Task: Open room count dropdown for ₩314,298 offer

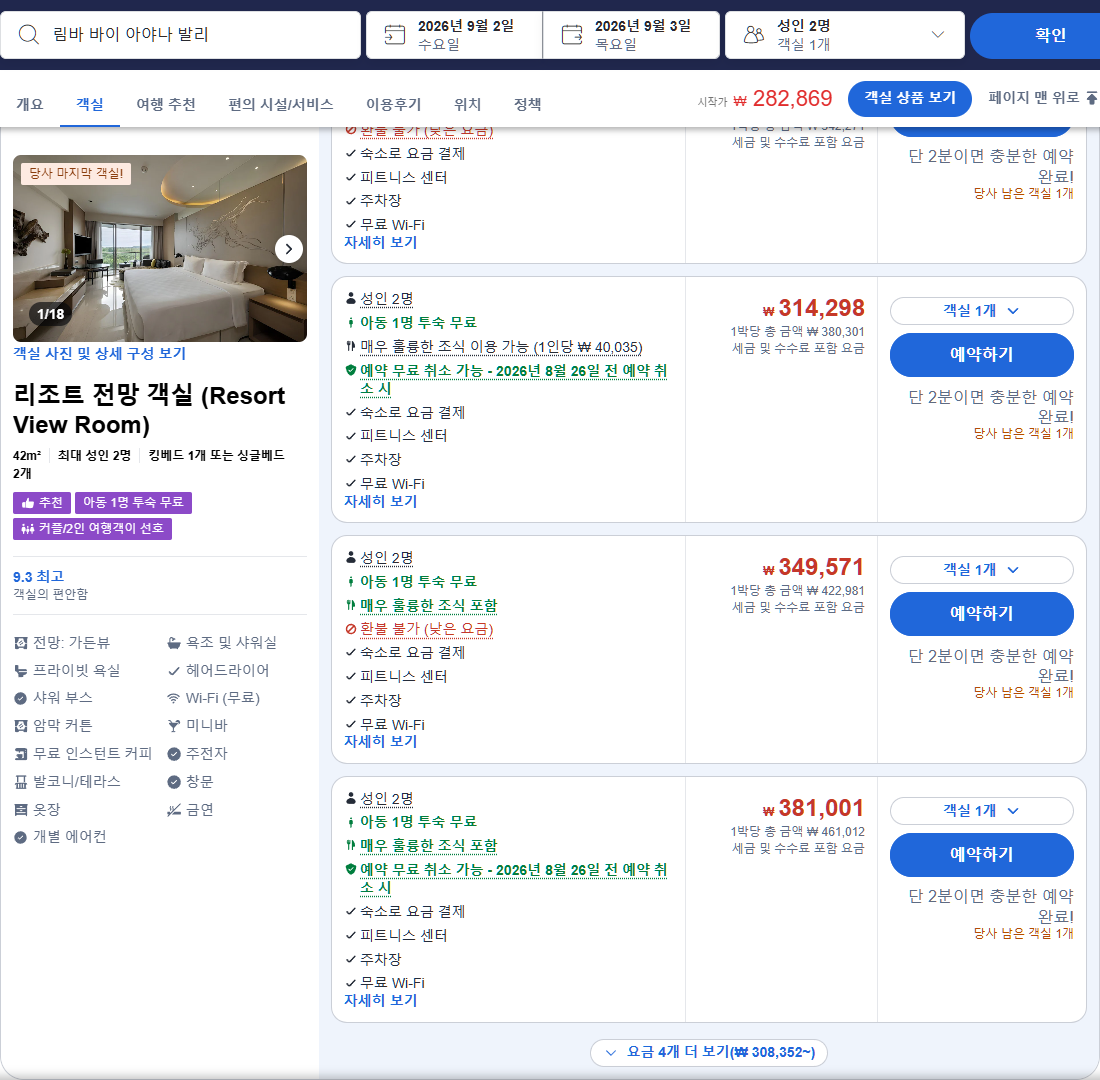Action: [981, 311]
